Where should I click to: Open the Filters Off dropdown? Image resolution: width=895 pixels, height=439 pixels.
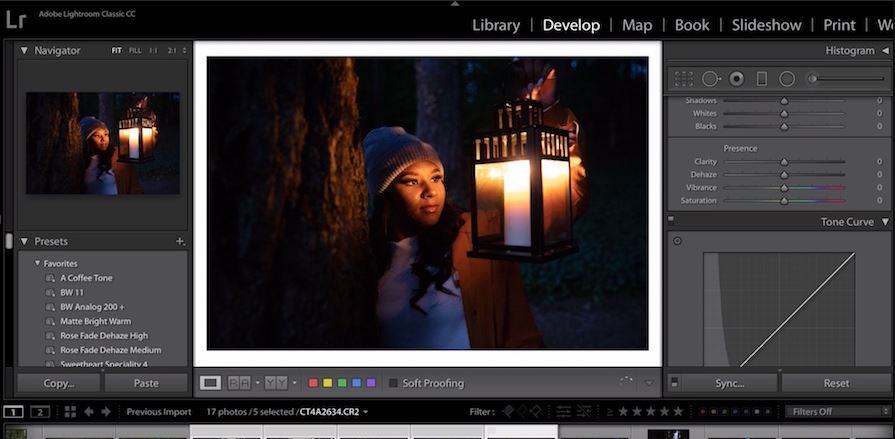point(837,411)
